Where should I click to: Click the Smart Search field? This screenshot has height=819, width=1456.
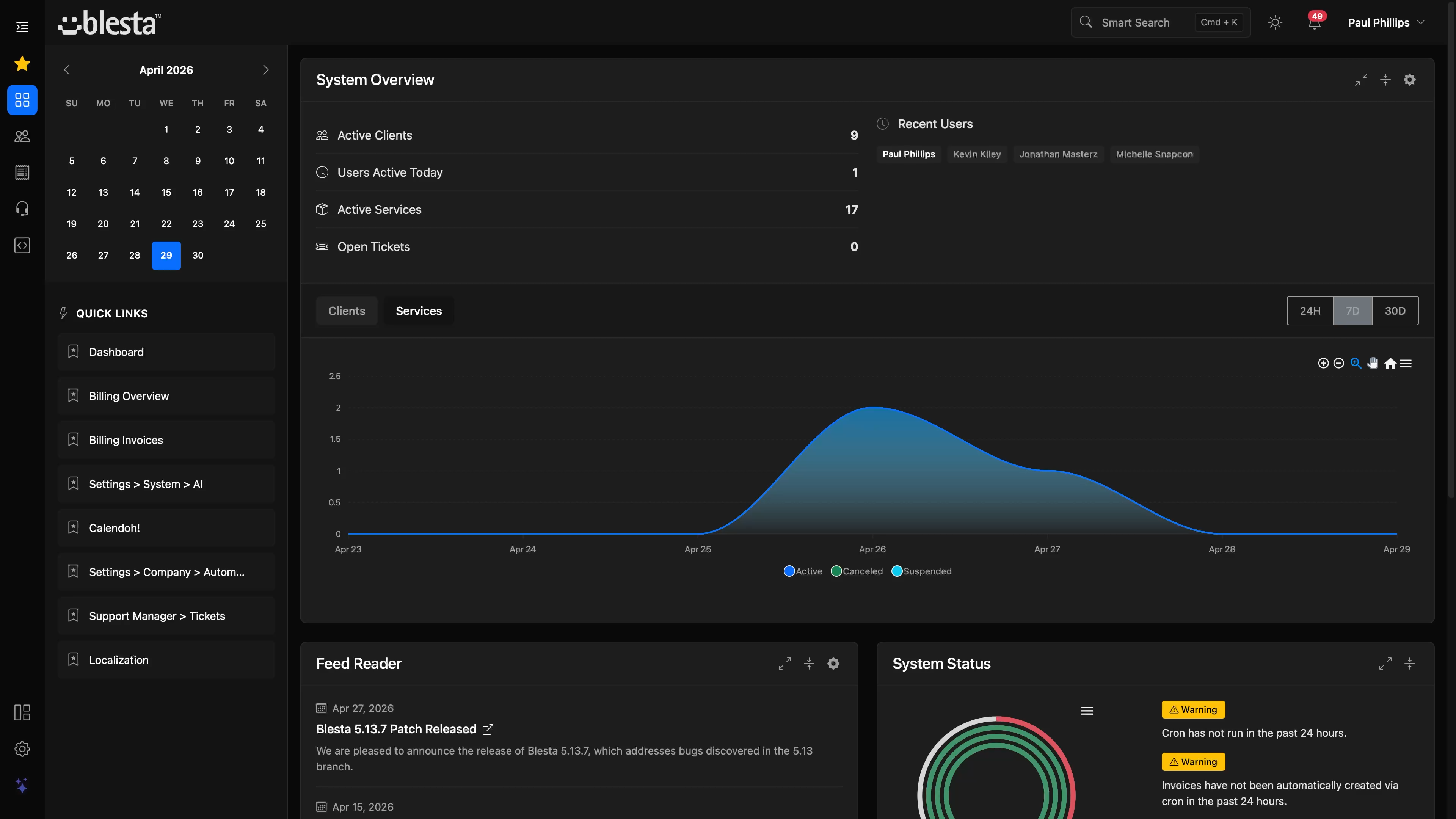pyautogui.click(x=1160, y=23)
